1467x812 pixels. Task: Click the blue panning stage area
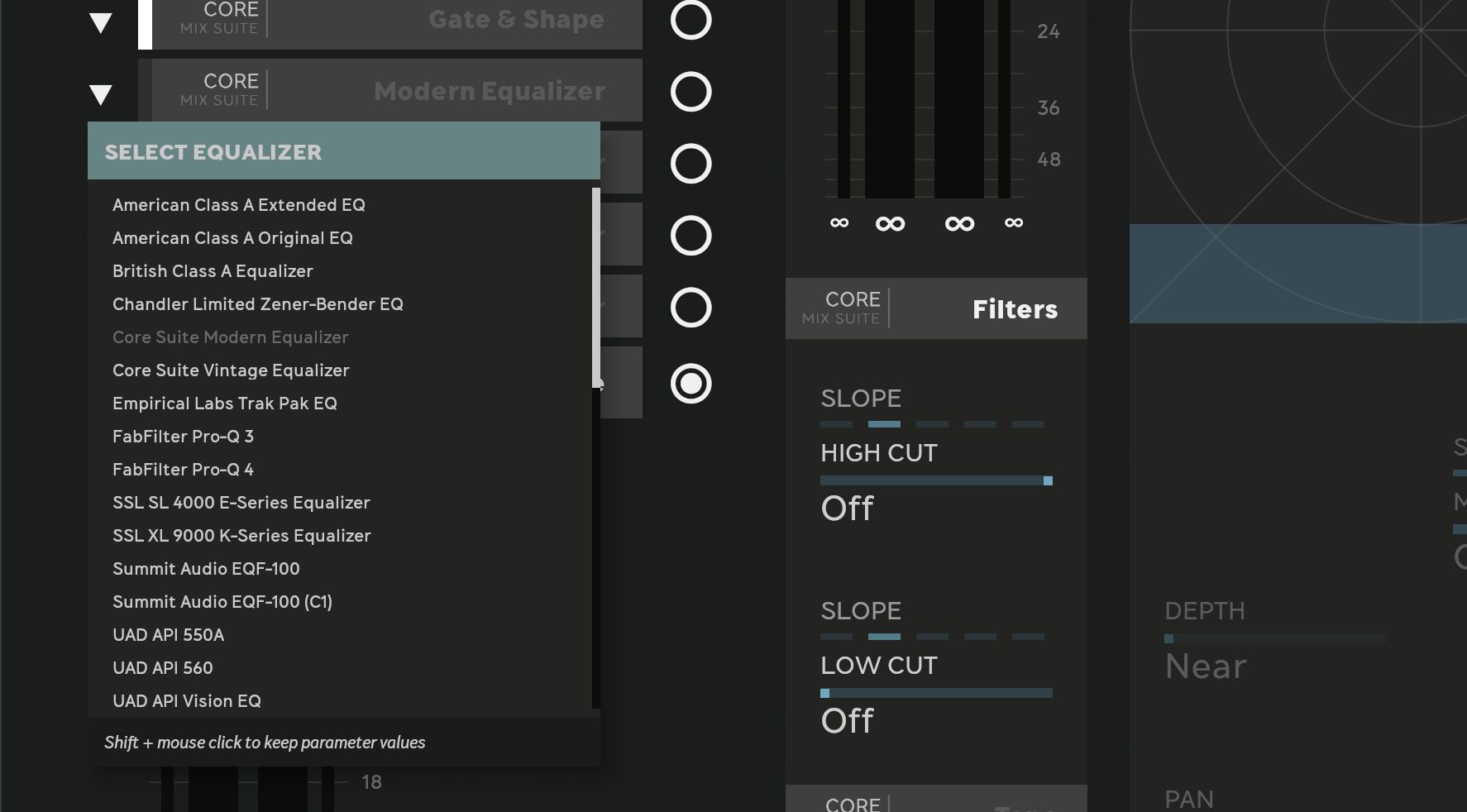point(1298,273)
